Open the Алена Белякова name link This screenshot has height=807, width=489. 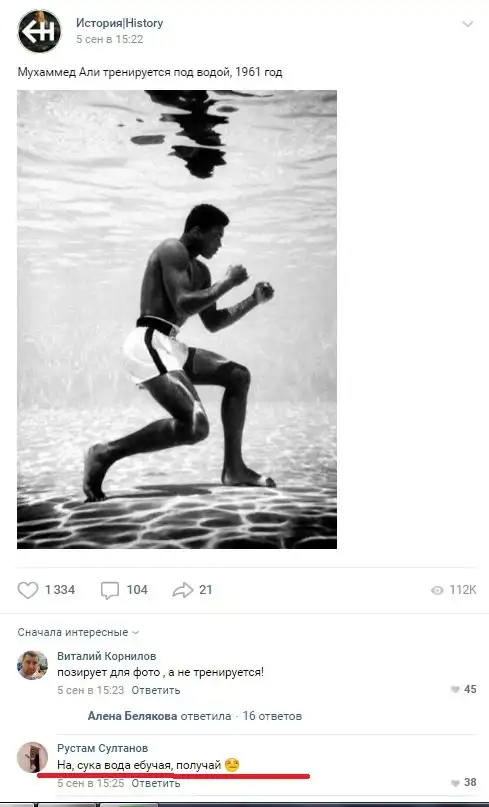click(x=132, y=716)
